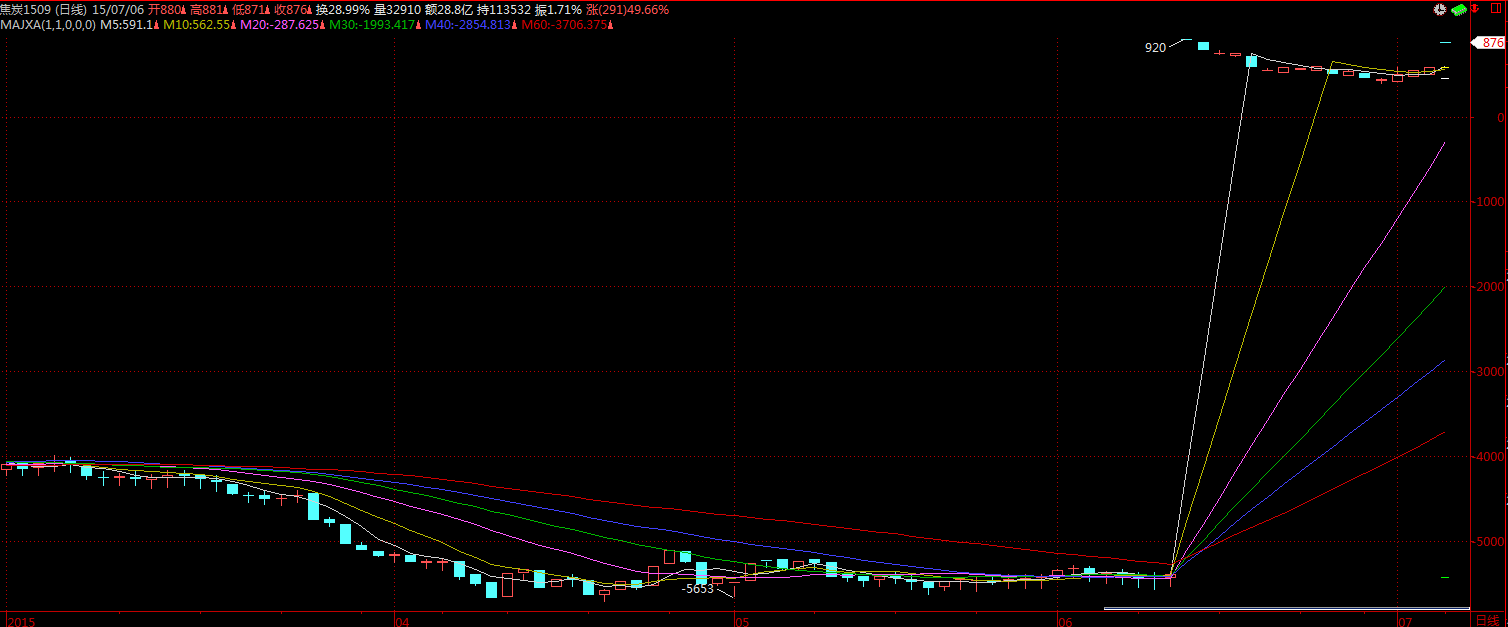The height and width of the screenshot is (627, 1508).
Task: Click the 876 current price tag
Action: click(1491, 43)
